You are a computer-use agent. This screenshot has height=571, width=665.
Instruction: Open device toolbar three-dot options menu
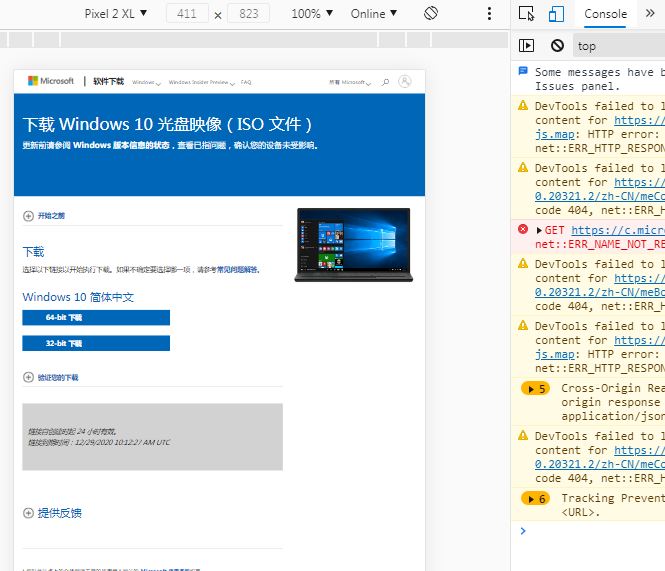click(489, 14)
